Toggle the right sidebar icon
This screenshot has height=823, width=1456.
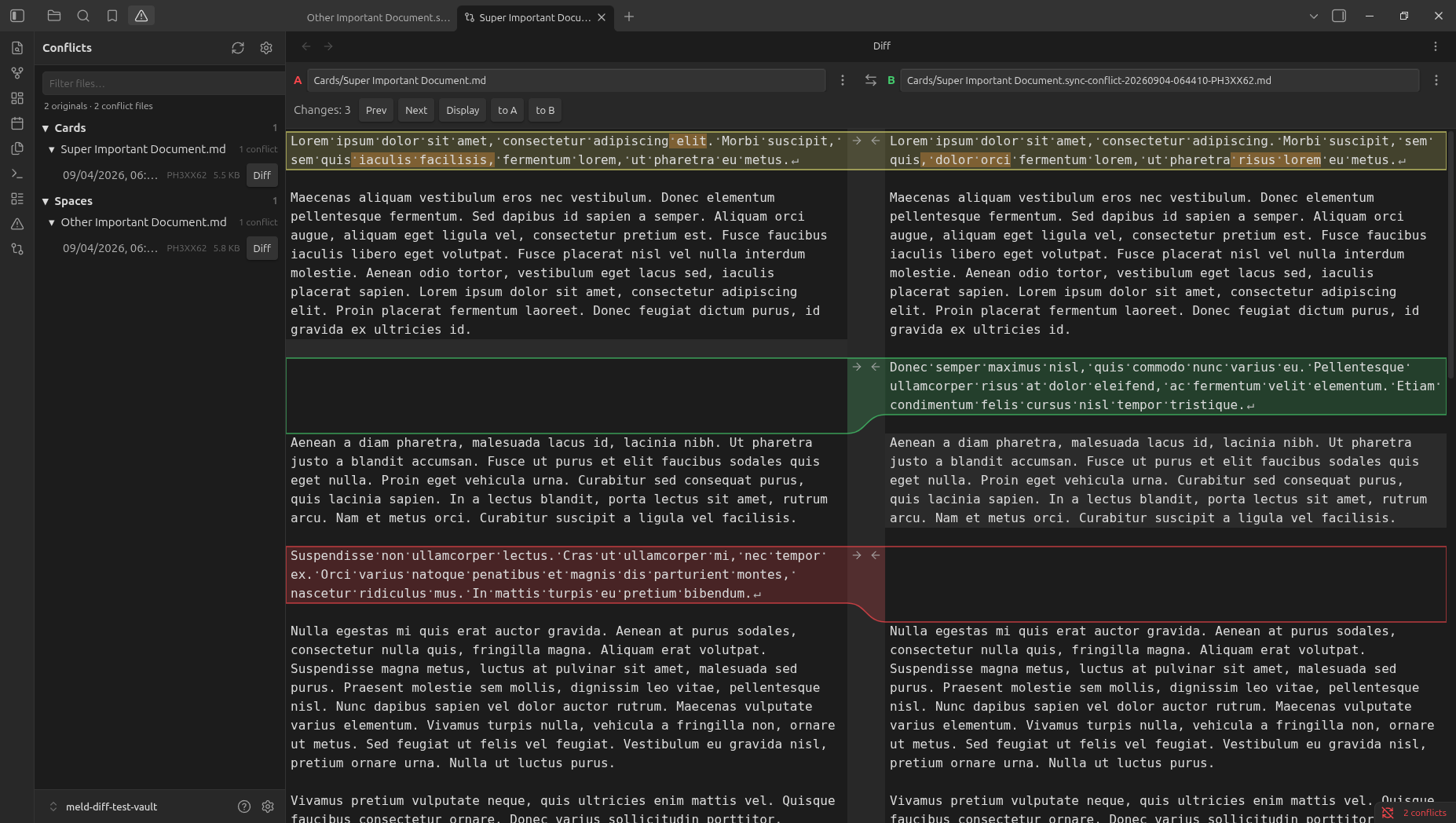pos(1339,16)
